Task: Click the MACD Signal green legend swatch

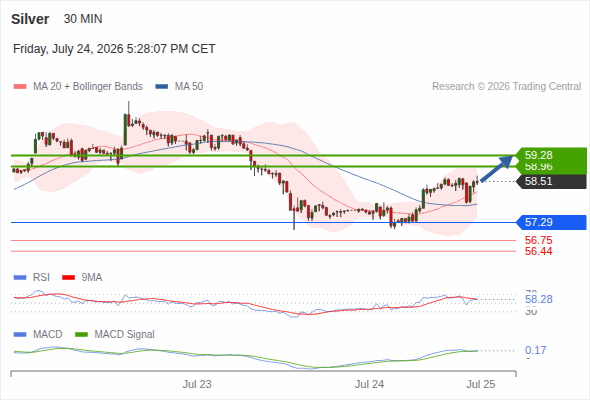Action: (x=81, y=335)
